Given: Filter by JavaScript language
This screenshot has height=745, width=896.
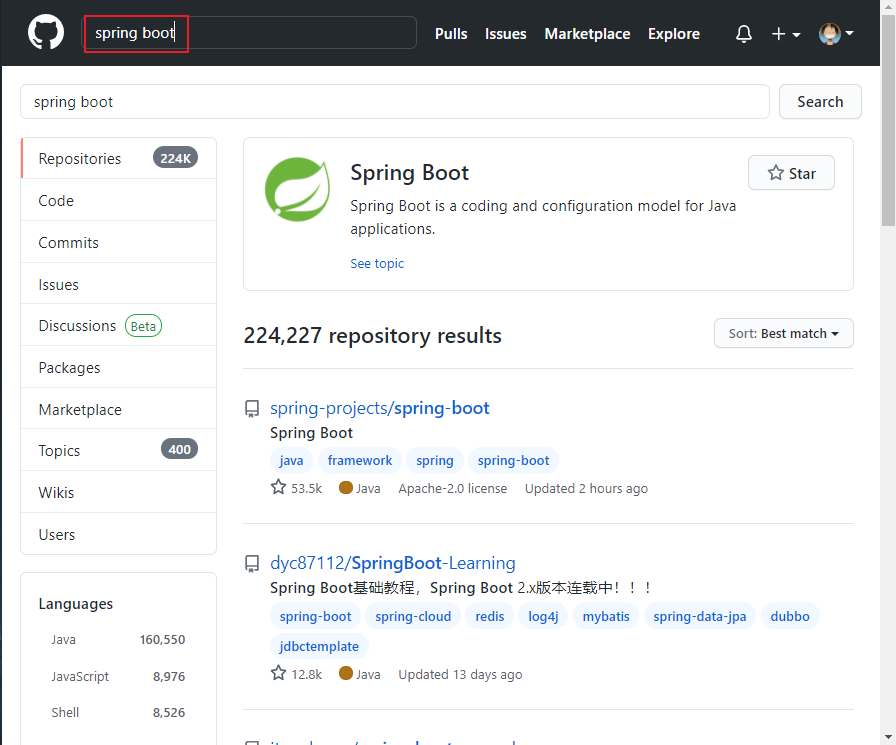Looking at the screenshot, I should 118,676.
